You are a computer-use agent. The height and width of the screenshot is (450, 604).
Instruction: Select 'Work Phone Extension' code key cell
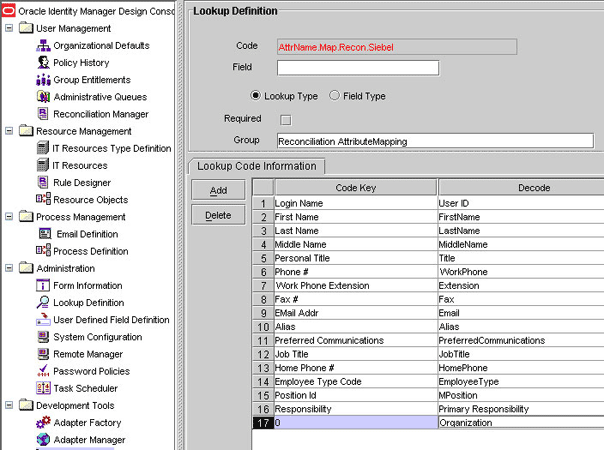356,285
